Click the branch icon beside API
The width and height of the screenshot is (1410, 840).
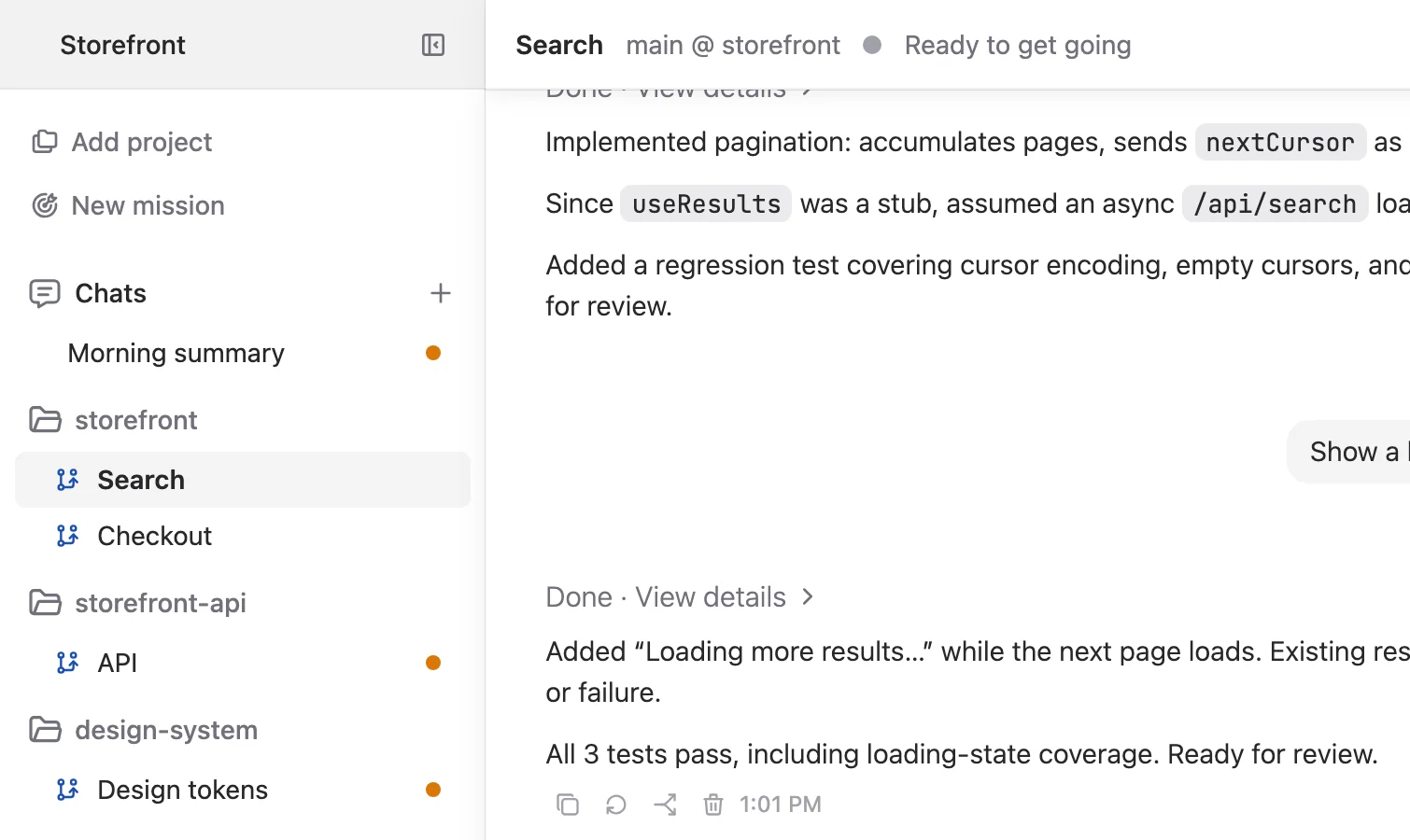[x=67, y=663]
